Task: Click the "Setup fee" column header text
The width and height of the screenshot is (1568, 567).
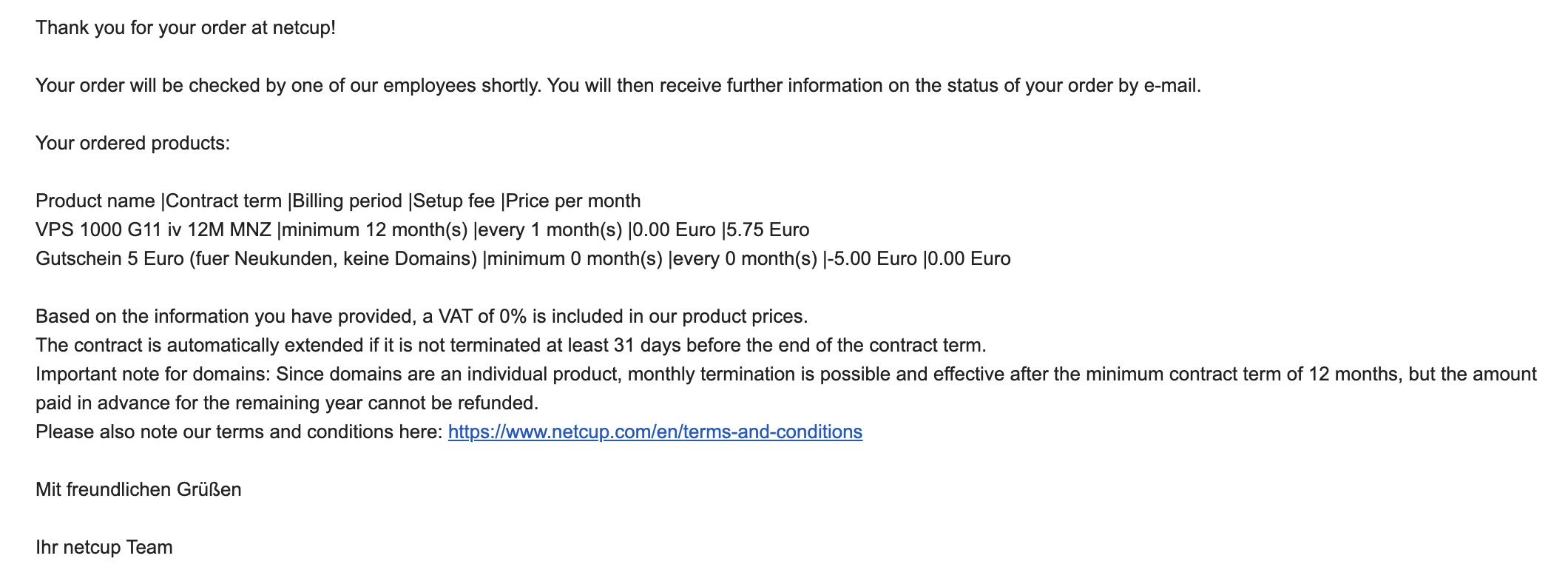Action: (454, 201)
